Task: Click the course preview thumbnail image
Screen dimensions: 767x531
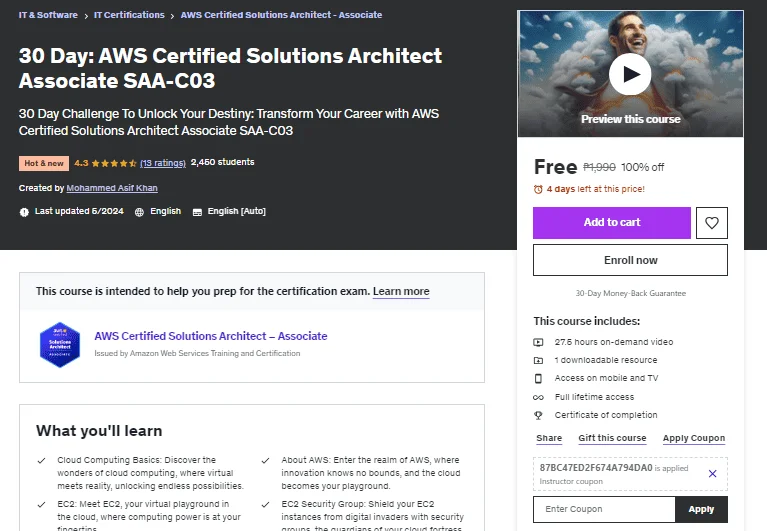Action: 631,74
